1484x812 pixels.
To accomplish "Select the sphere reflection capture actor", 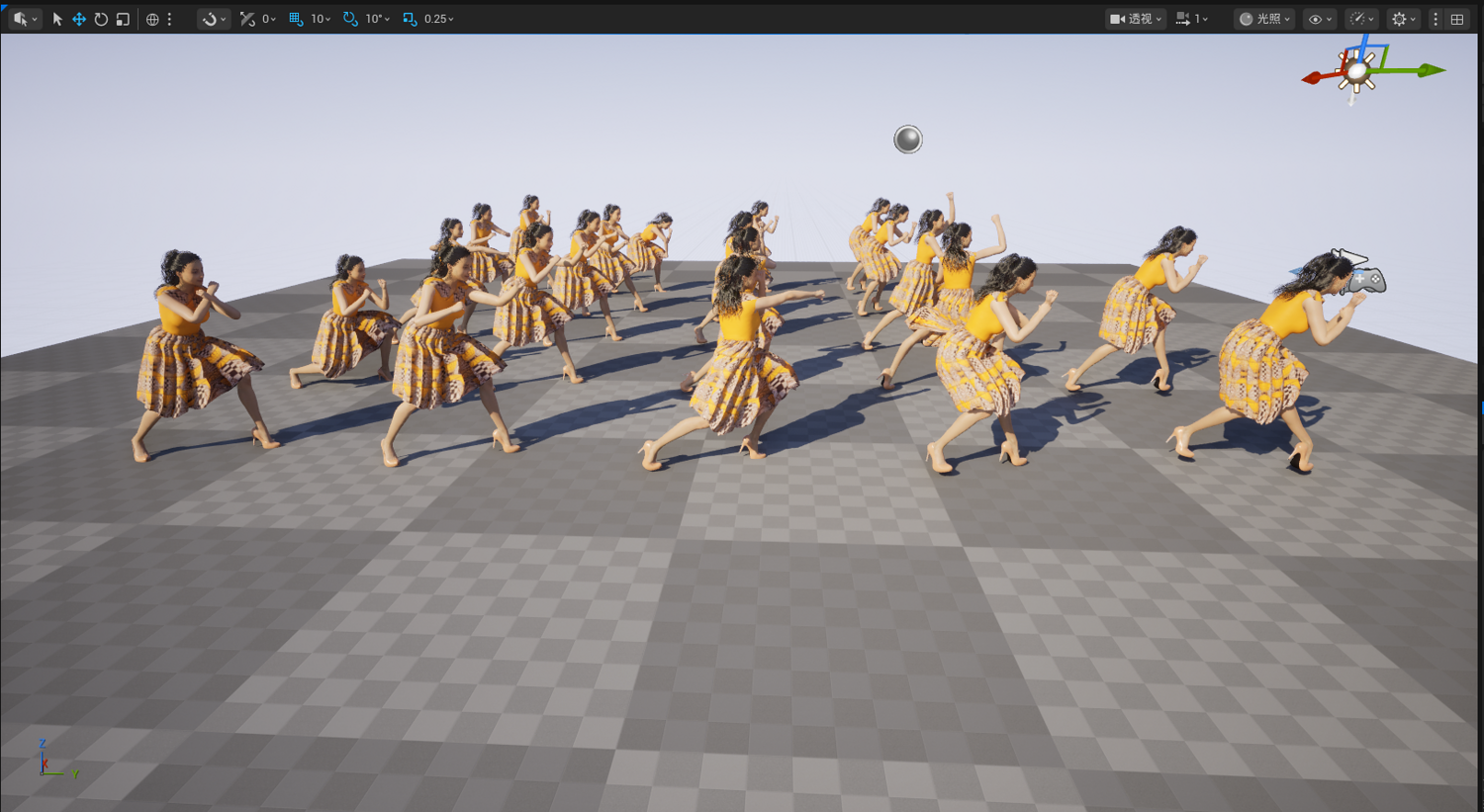I will pyautogui.click(x=908, y=139).
